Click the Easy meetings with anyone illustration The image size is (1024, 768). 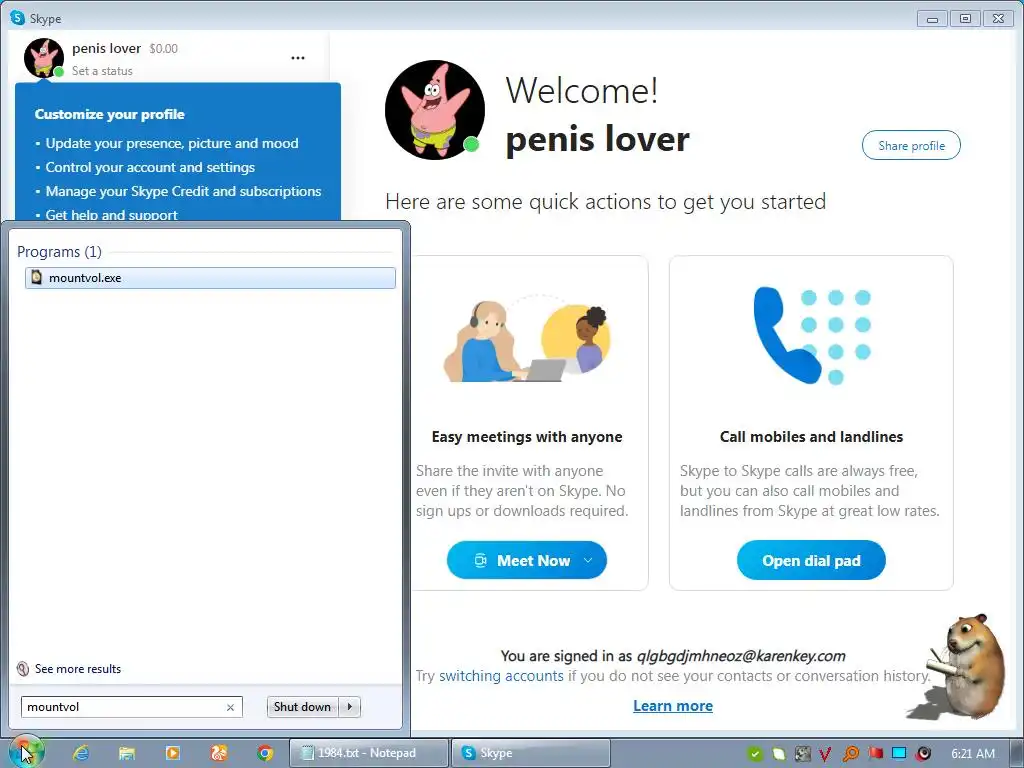tap(526, 340)
